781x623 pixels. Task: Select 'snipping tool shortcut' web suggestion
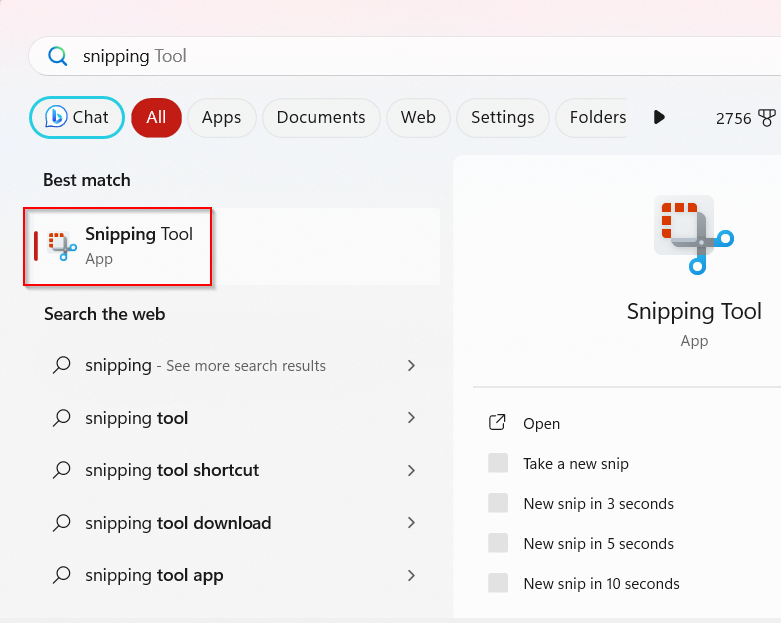point(232,470)
